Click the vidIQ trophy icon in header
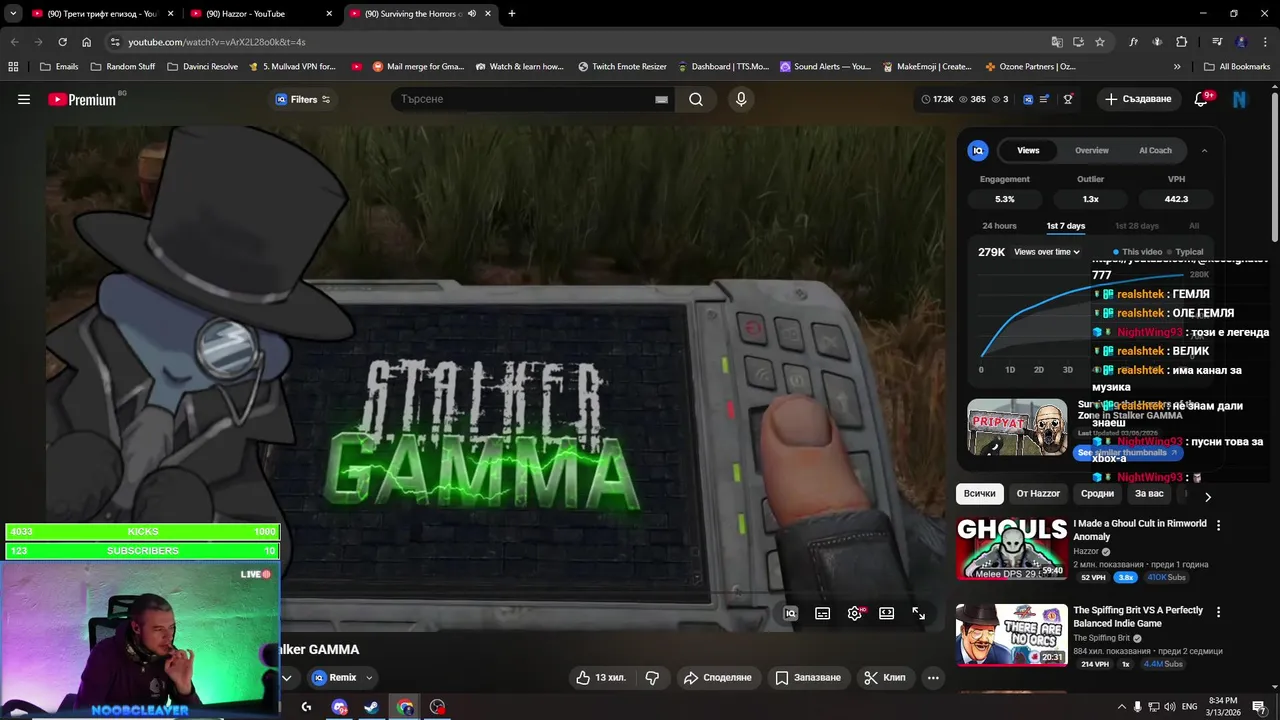 (1068, 99)
